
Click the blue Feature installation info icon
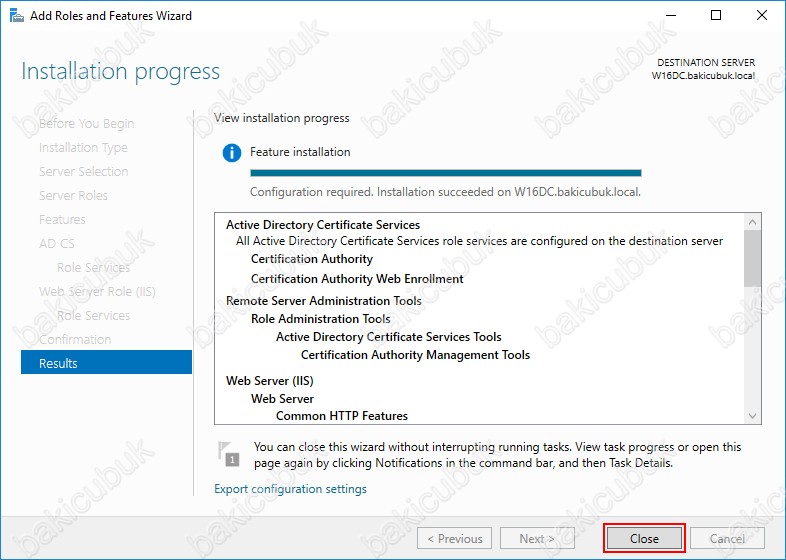point(232,152)
